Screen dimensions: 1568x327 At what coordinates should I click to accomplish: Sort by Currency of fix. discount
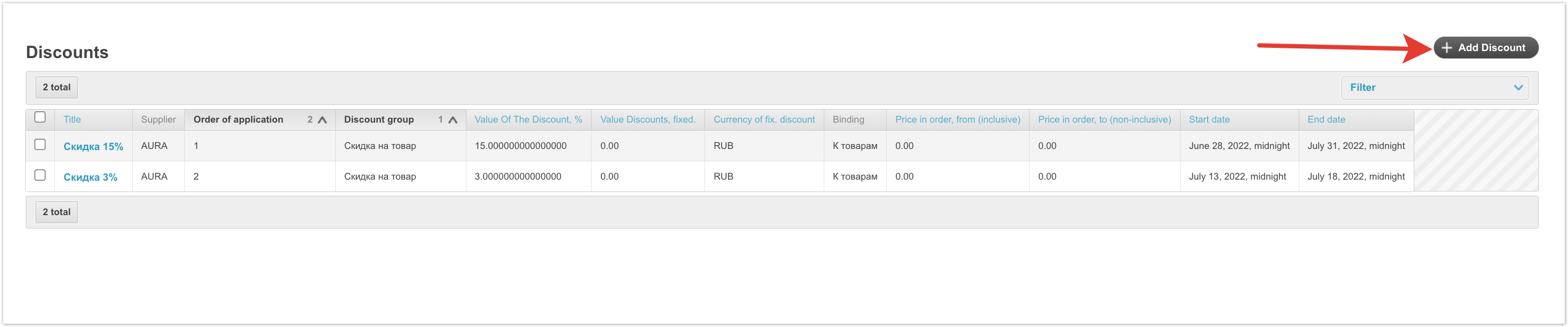tap(763, 119)
